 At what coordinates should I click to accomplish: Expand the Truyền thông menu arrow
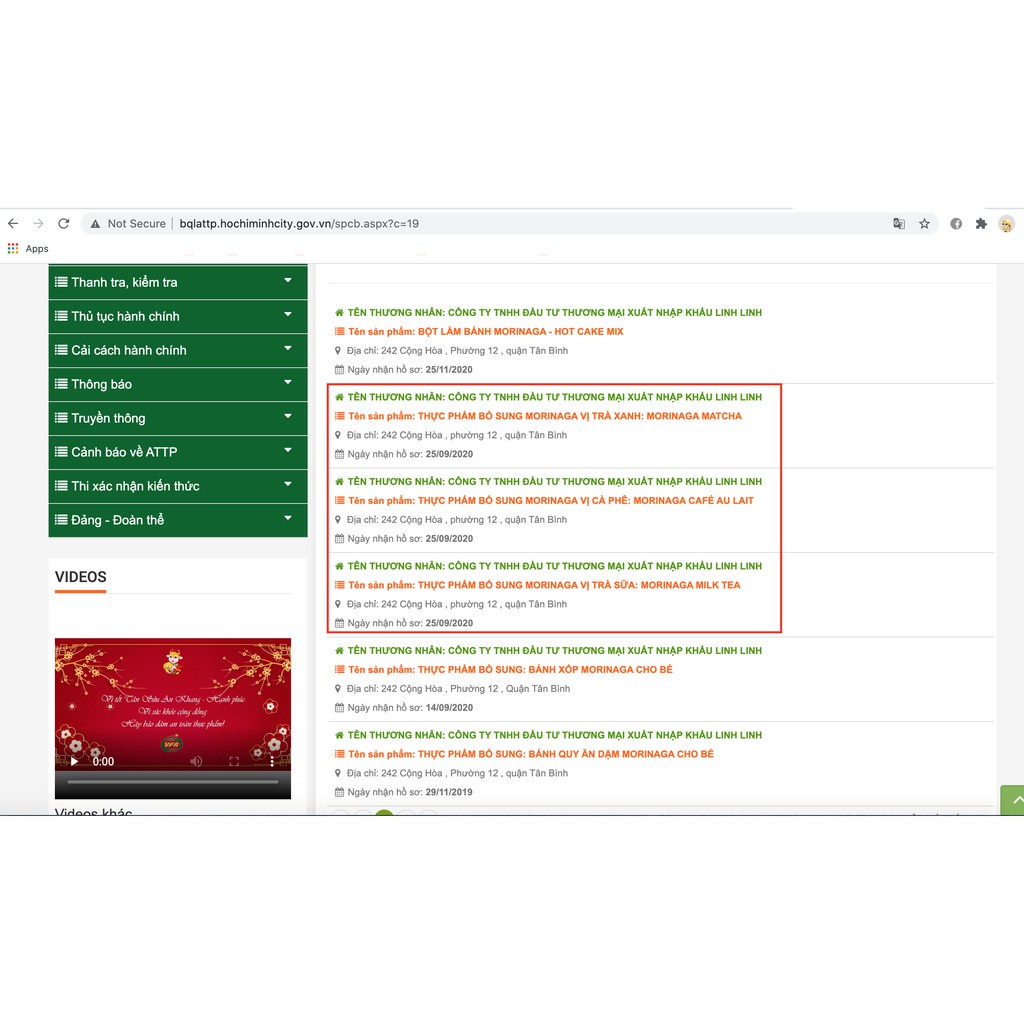click(287, 417)
